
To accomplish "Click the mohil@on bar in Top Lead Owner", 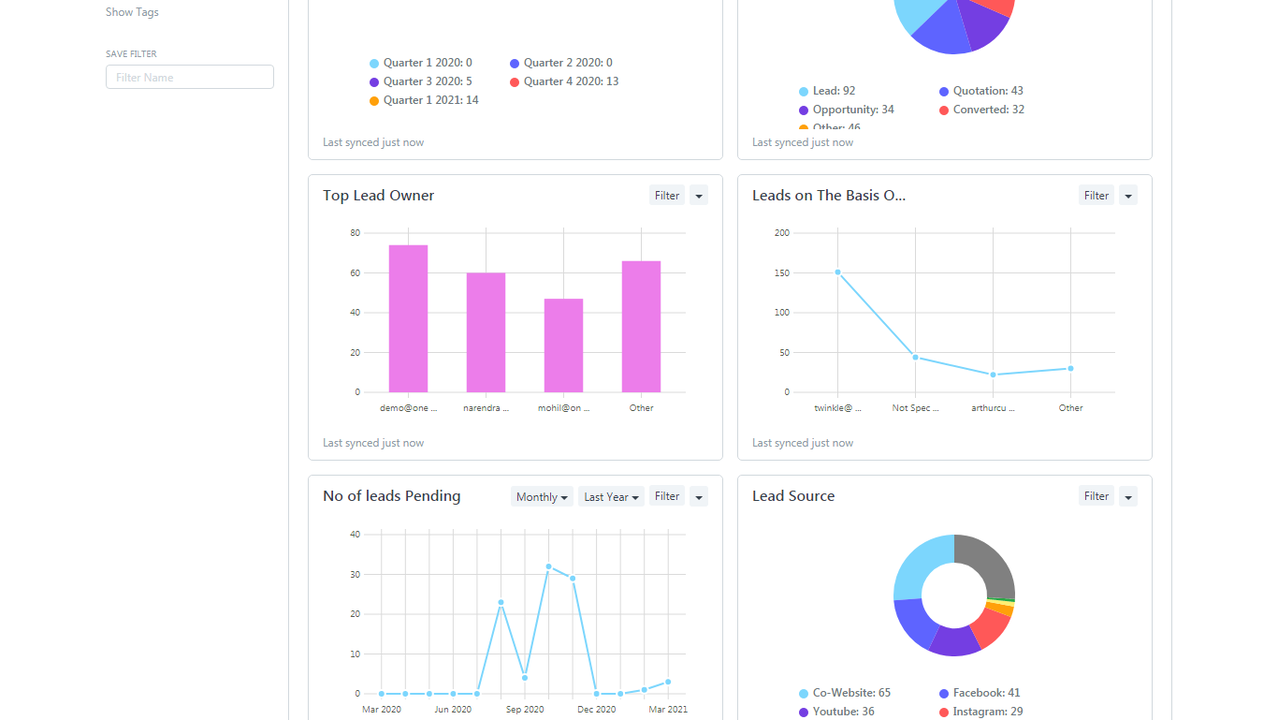I will click(x=563, y=346).
